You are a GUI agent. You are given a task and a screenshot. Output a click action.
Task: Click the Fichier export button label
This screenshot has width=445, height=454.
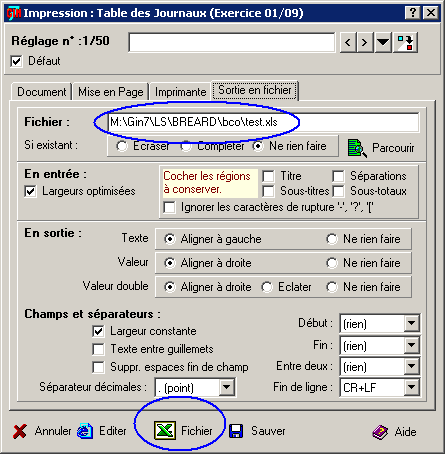click(197, 431)
